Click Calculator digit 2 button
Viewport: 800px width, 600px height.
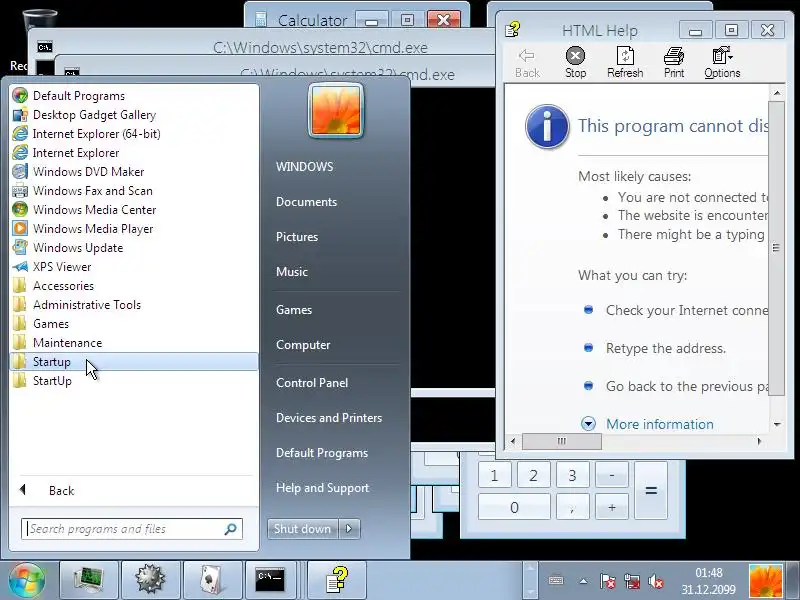pos(533,476)
